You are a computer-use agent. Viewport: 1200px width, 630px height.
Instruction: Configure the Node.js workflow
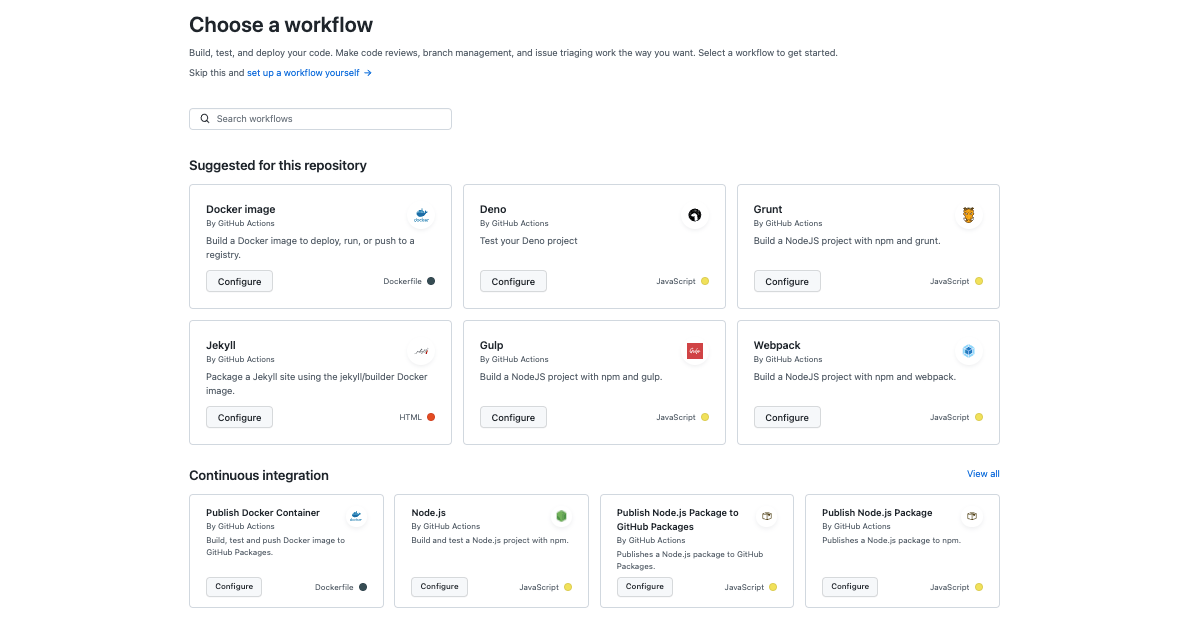[439, 587]
